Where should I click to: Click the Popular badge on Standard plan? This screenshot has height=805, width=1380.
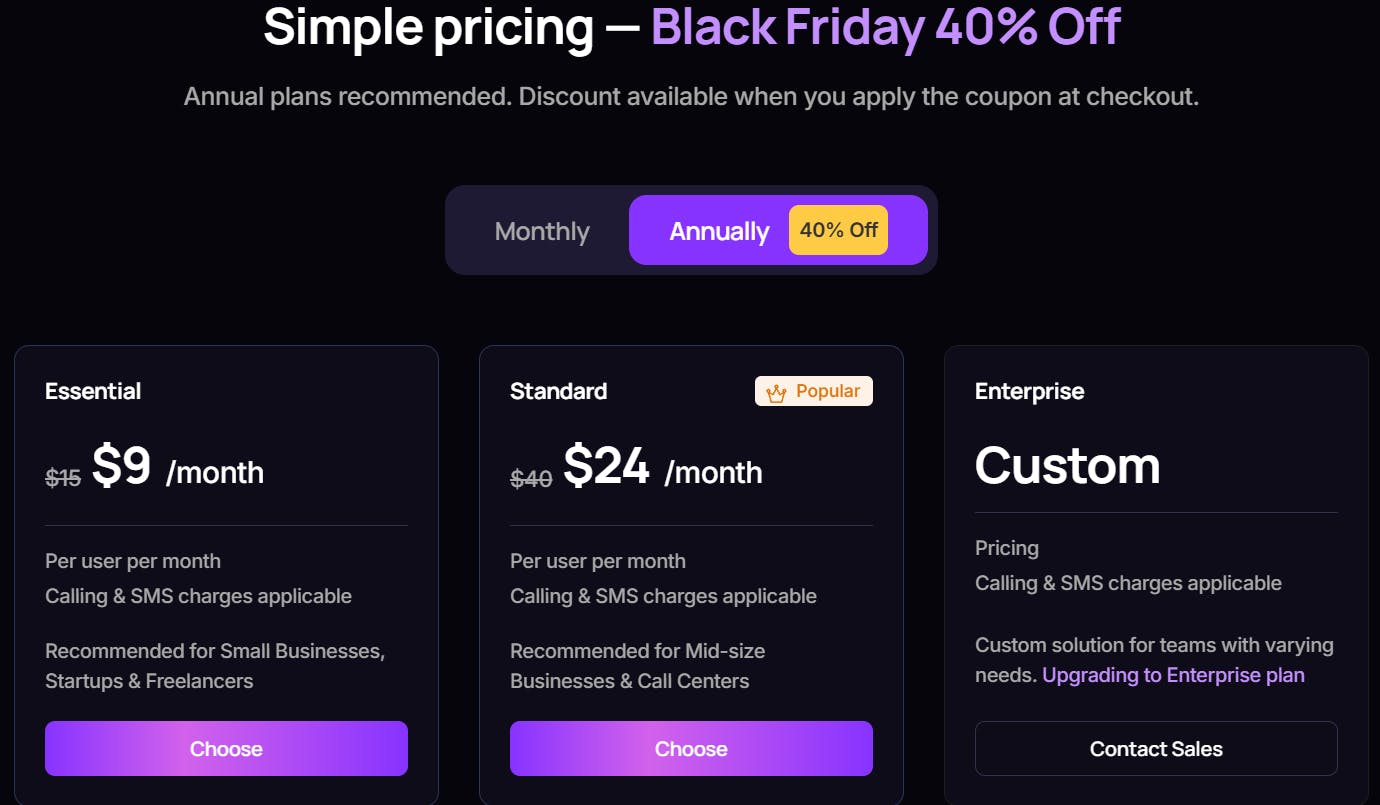[814, 390]
